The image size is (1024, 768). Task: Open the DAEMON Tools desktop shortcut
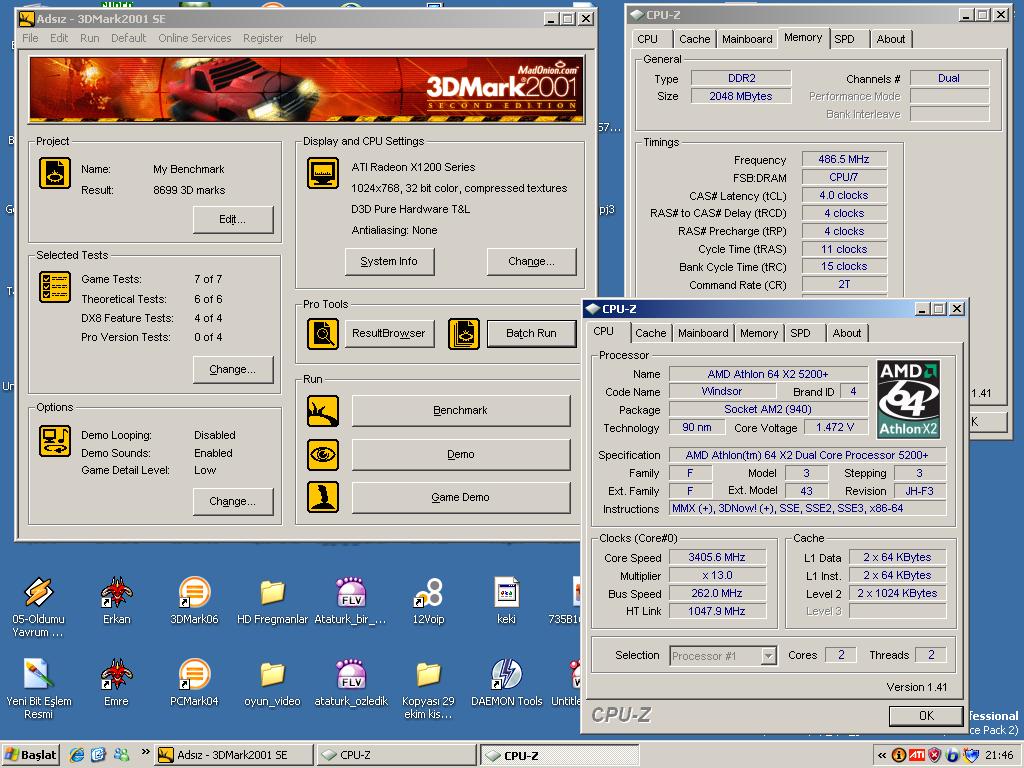coord(506,675)
